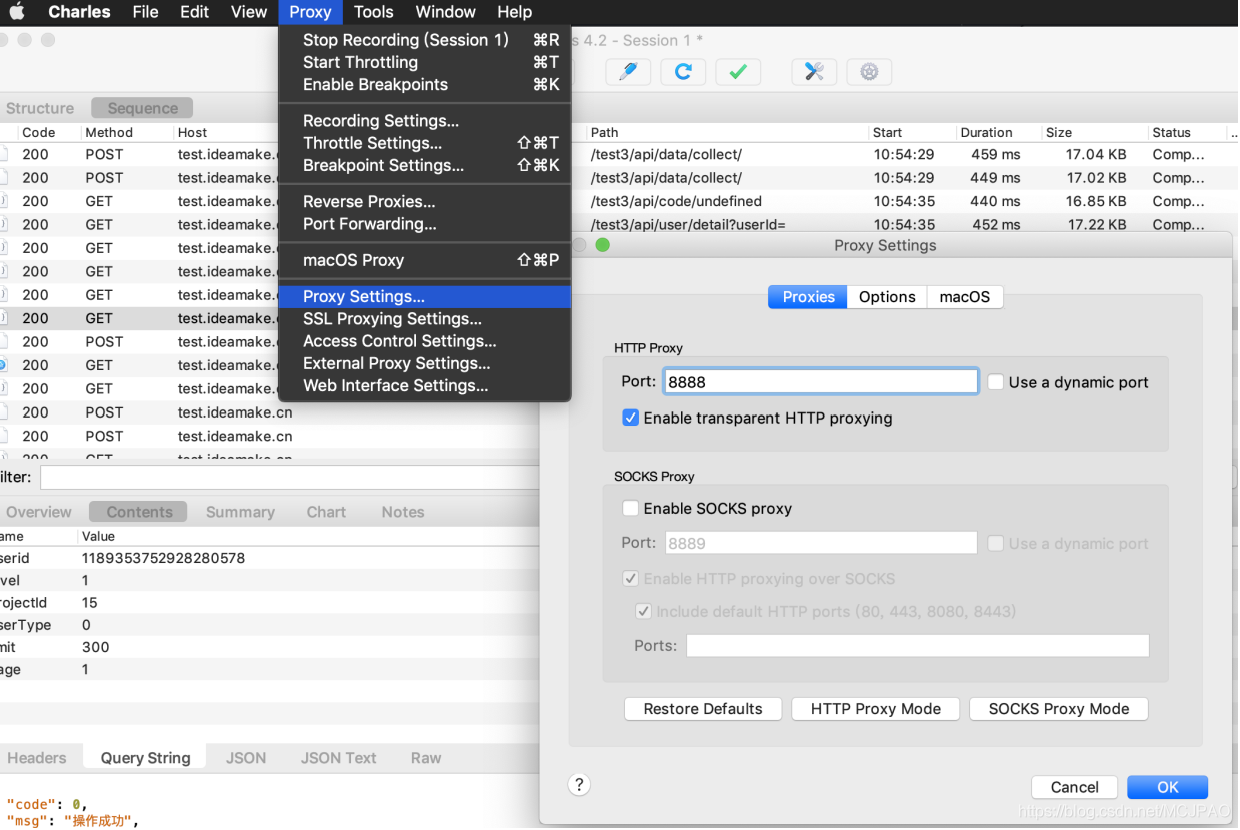Switch to Structure view tab
Viewport: 1240px width, 830px height.
pyautogui.click(x=40, y=108)
